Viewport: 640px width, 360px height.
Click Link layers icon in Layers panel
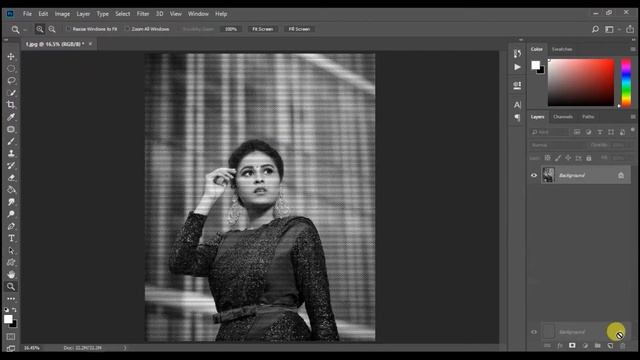pos(547,346)
